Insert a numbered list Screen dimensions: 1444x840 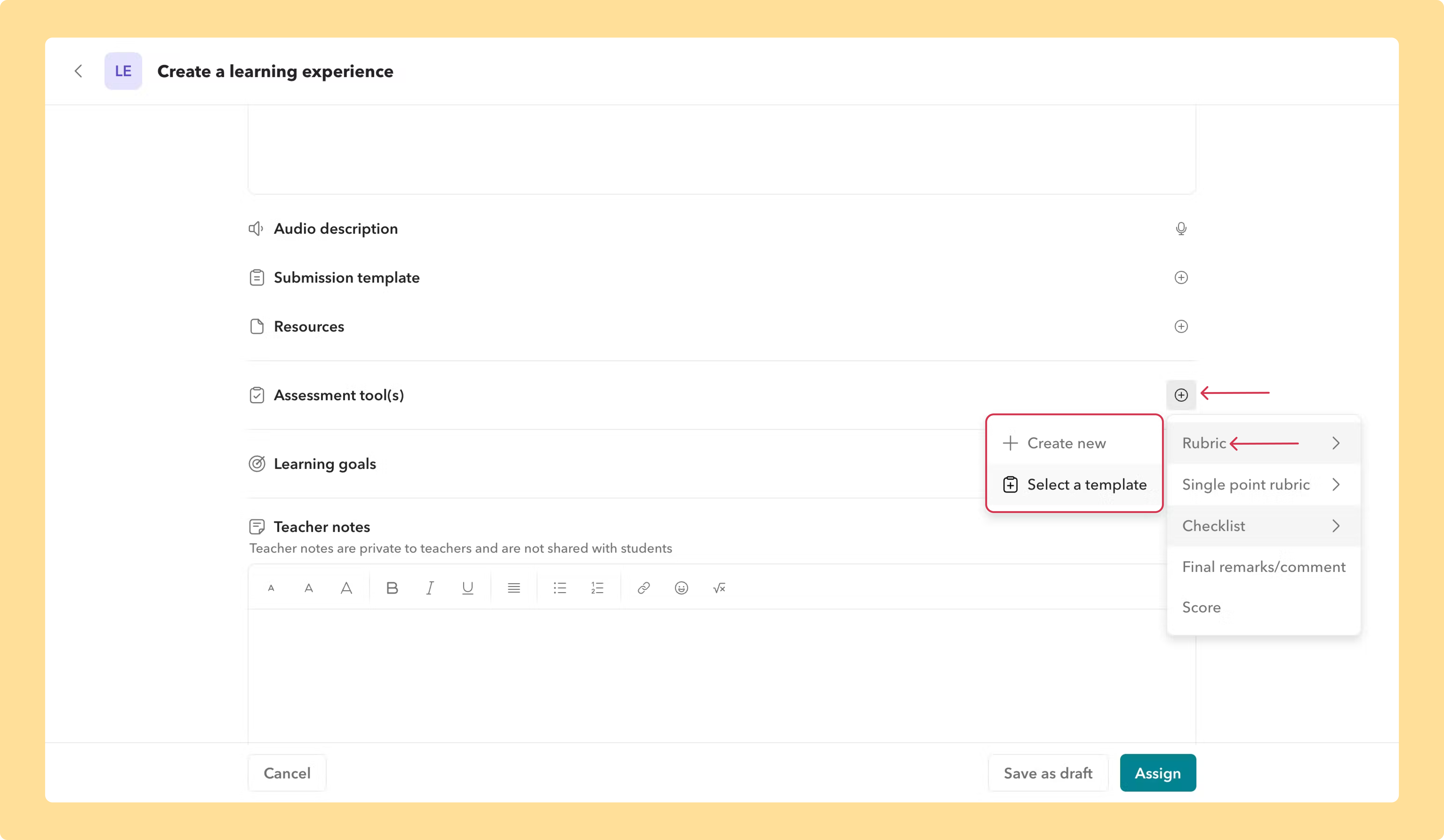click(x=597, y=588)
